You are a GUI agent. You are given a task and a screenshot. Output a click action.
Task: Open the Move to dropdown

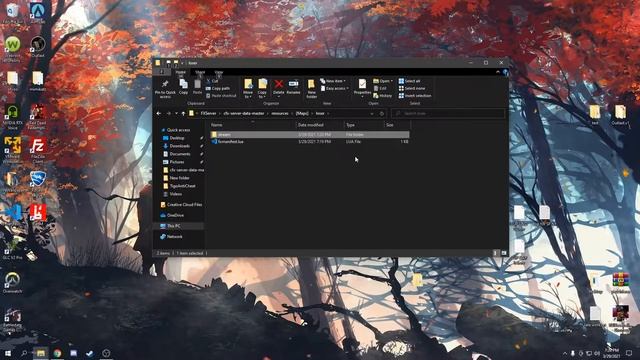click(248, 89)
